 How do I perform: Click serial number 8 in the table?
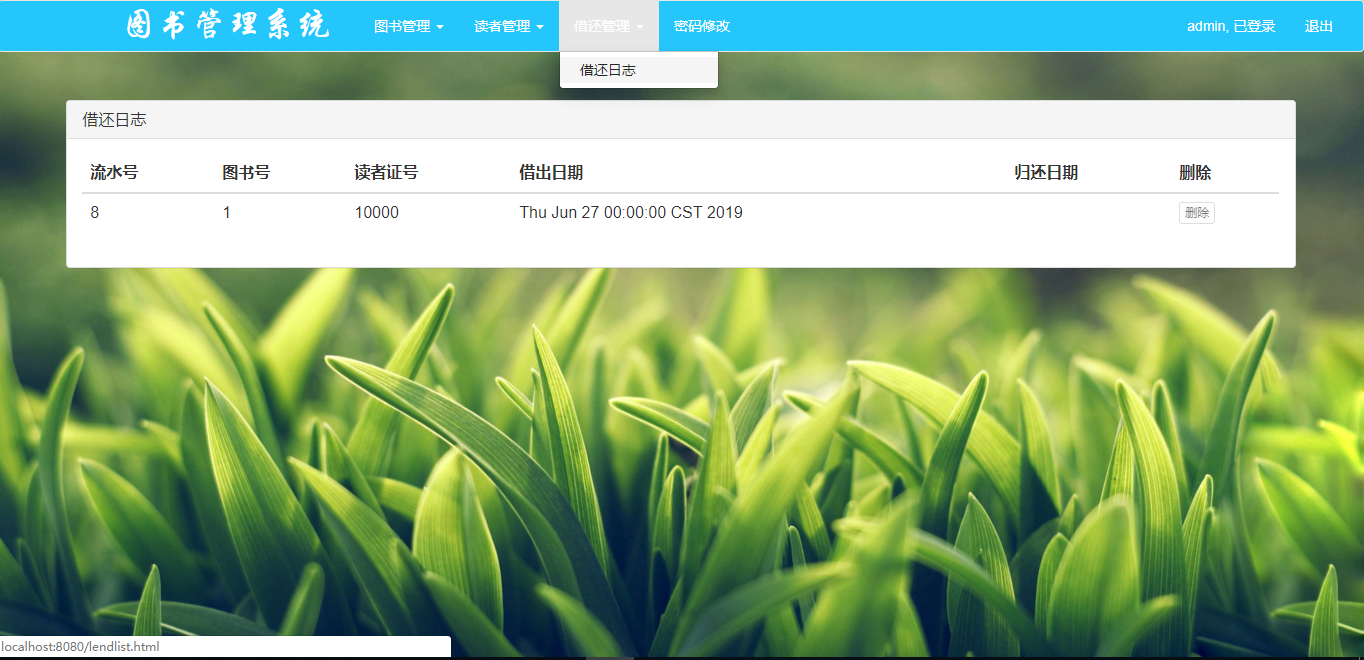[95, 212]
